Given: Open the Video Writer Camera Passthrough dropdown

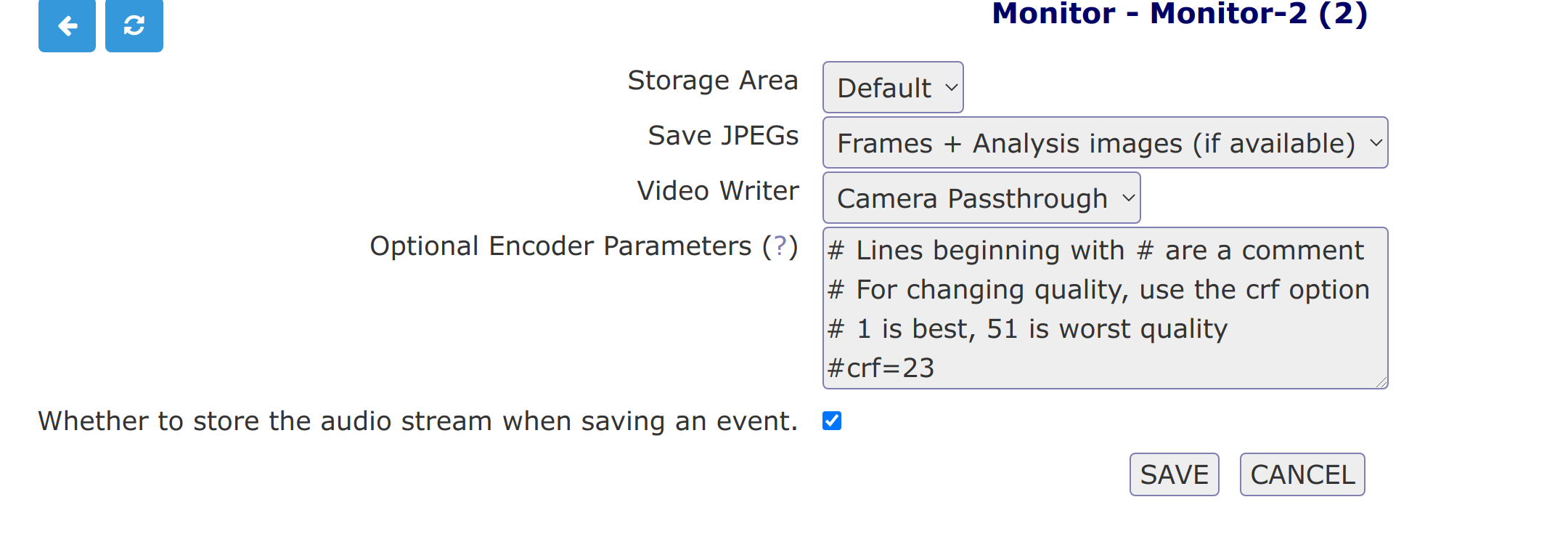Looking at the screenshot, I should (x=981, y=198).
